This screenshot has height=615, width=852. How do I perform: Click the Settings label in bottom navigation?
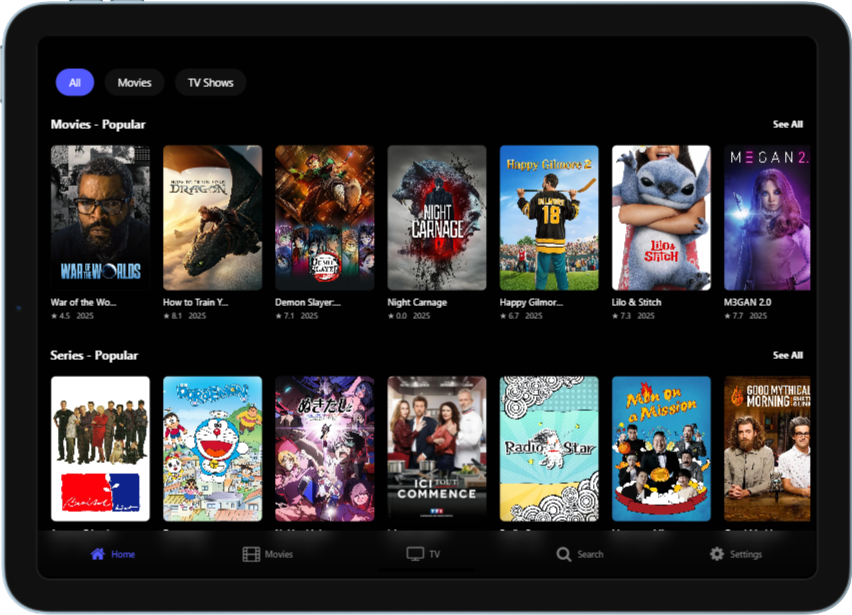(x=746, y=554)
